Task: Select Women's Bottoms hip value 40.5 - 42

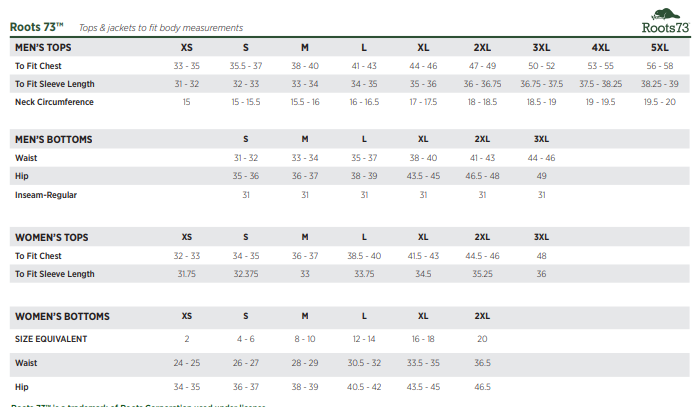Action: [364, 386]
